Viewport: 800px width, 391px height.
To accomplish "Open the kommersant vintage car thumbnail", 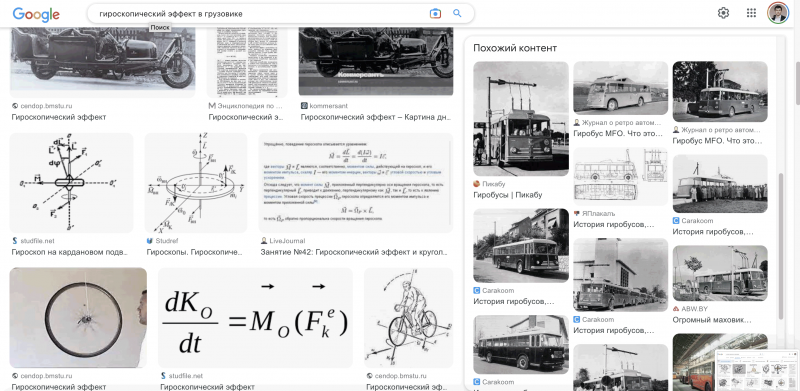I will point(376,61).
